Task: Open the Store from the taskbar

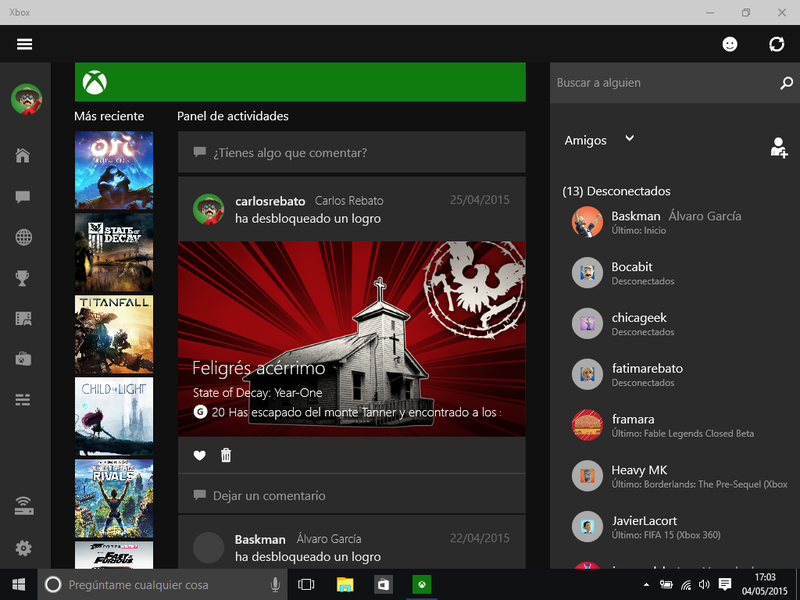Action: 383,585
